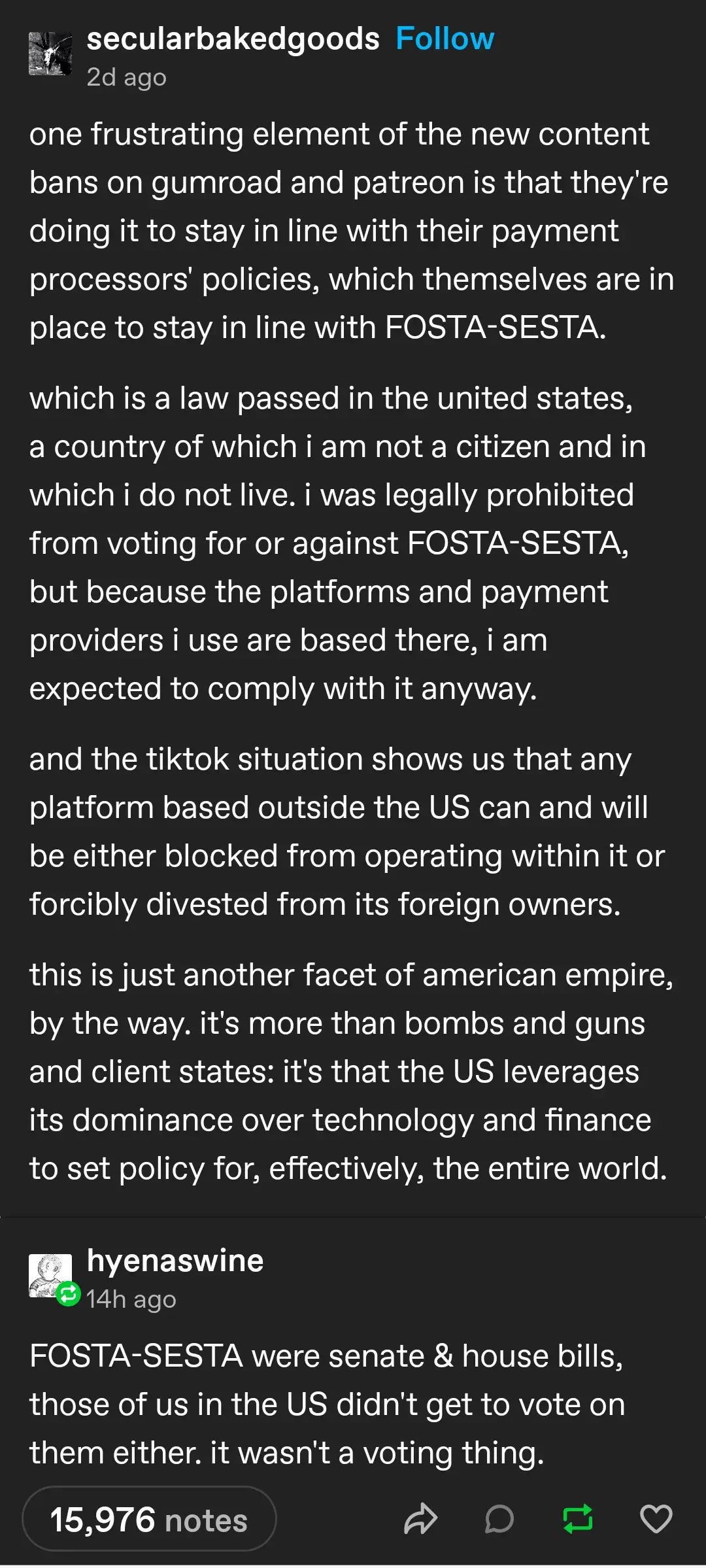Image resolution: width=706 pixels, height=1568 pixels.
Task: Click the "14h ago" timestamp
Action: point(131,1299)
